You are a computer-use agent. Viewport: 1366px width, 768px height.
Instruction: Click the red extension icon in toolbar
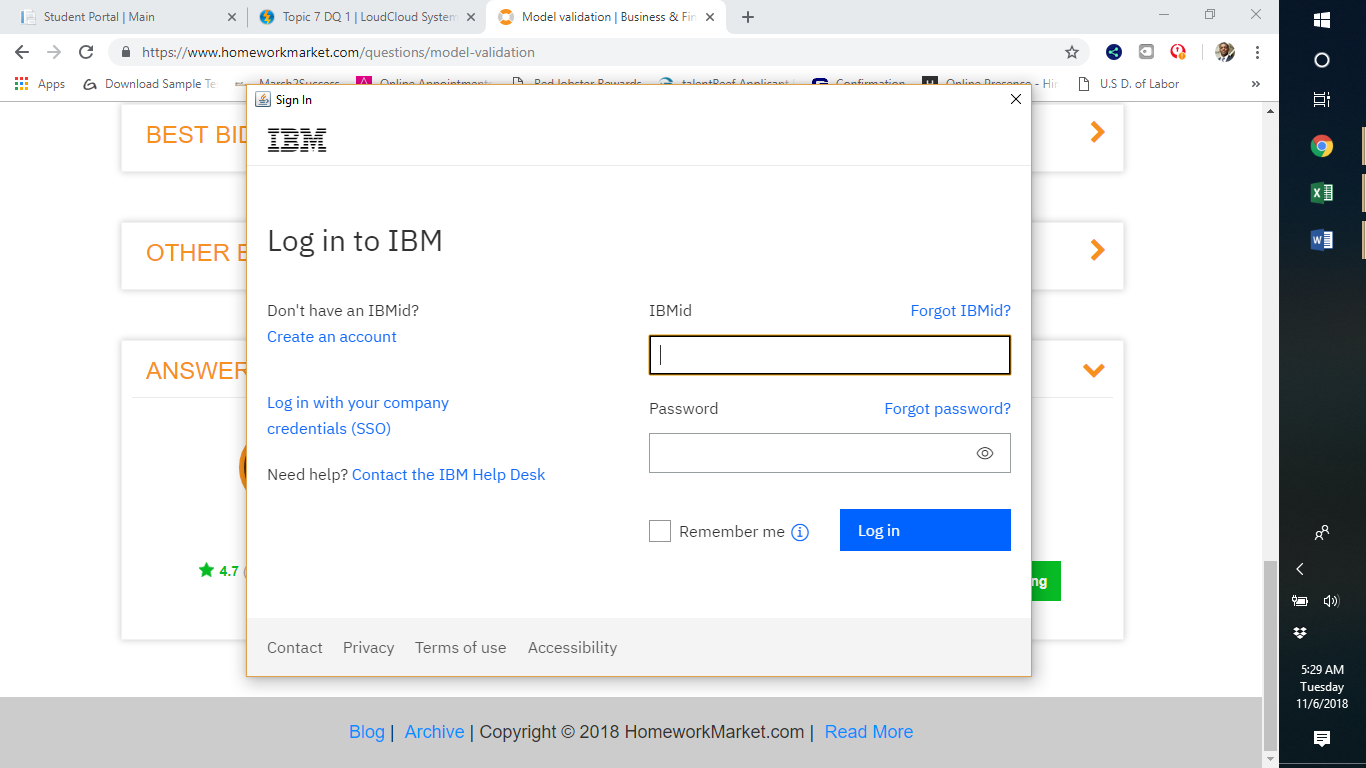(1178, 52)
